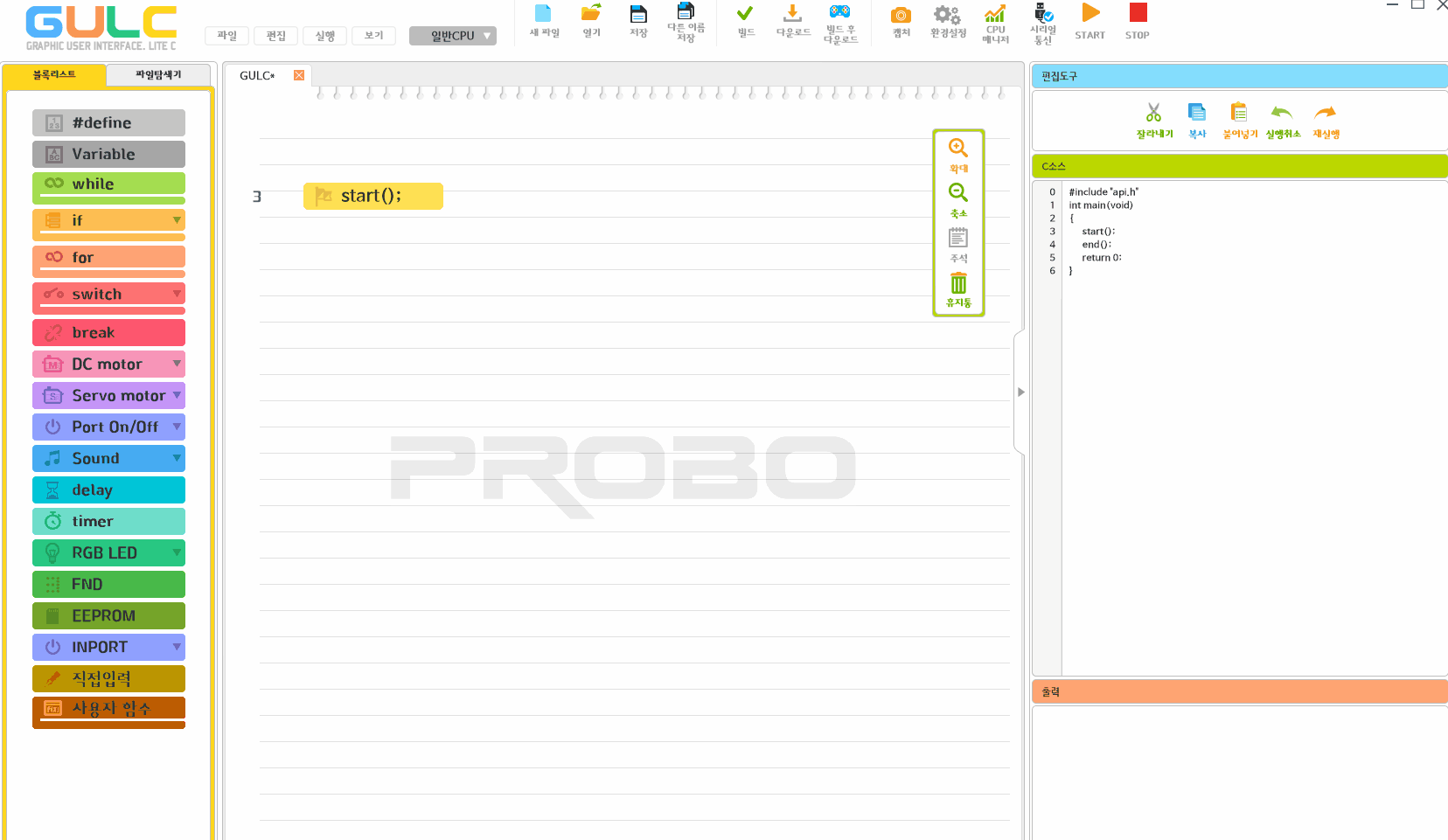Viewport: 1448px width, 840px height.
Task: Select the break block
Action: (108, 332)
